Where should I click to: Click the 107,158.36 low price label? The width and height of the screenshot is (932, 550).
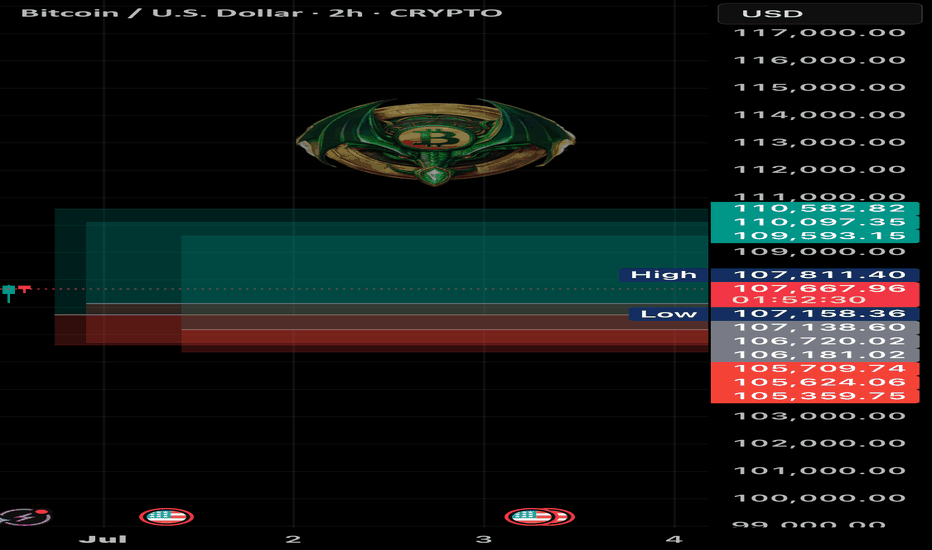click(815, 314)
